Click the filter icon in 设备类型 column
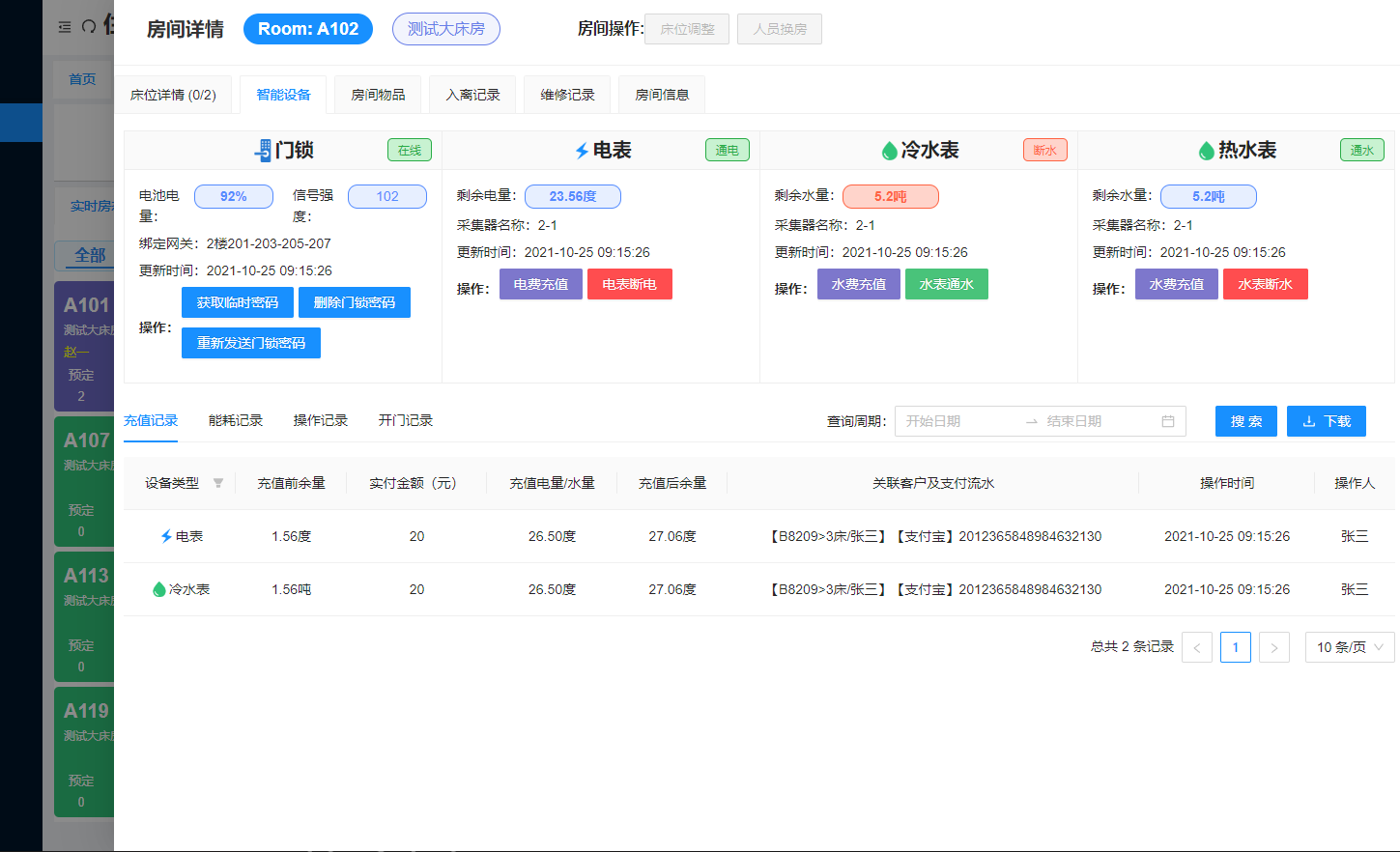This screenshot has width=1400, height=852. [x=218, y=483]
